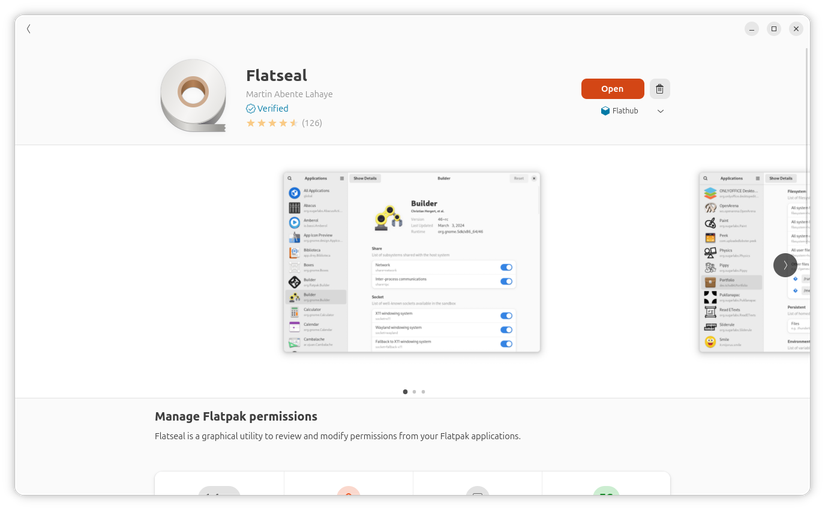Screen dimensions: 825x510
Task: Expand the Flathub source dropdown
Action: click(x=660, y=111)
